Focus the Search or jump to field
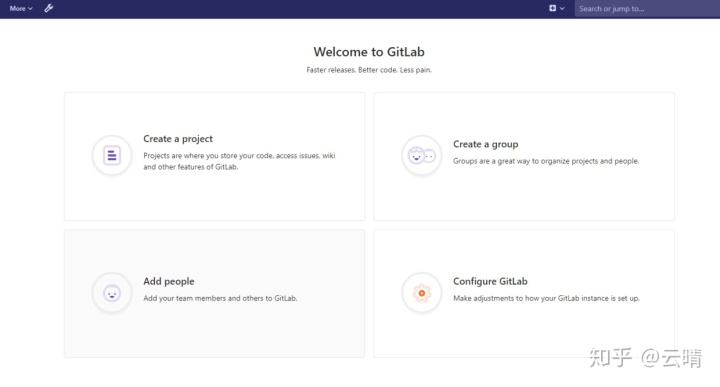 point(647,9)
